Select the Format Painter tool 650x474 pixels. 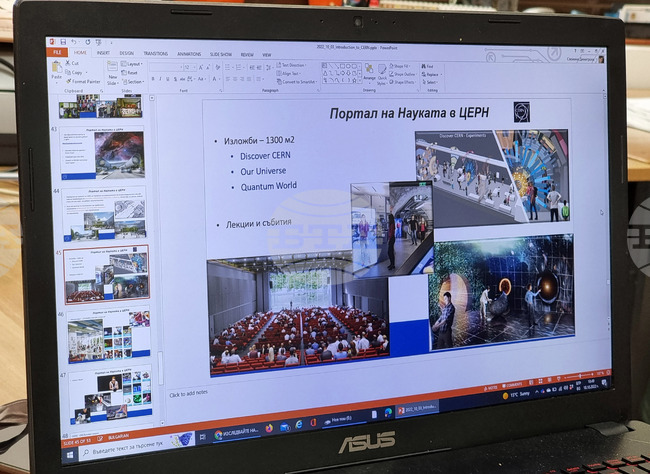click(83, 81)
